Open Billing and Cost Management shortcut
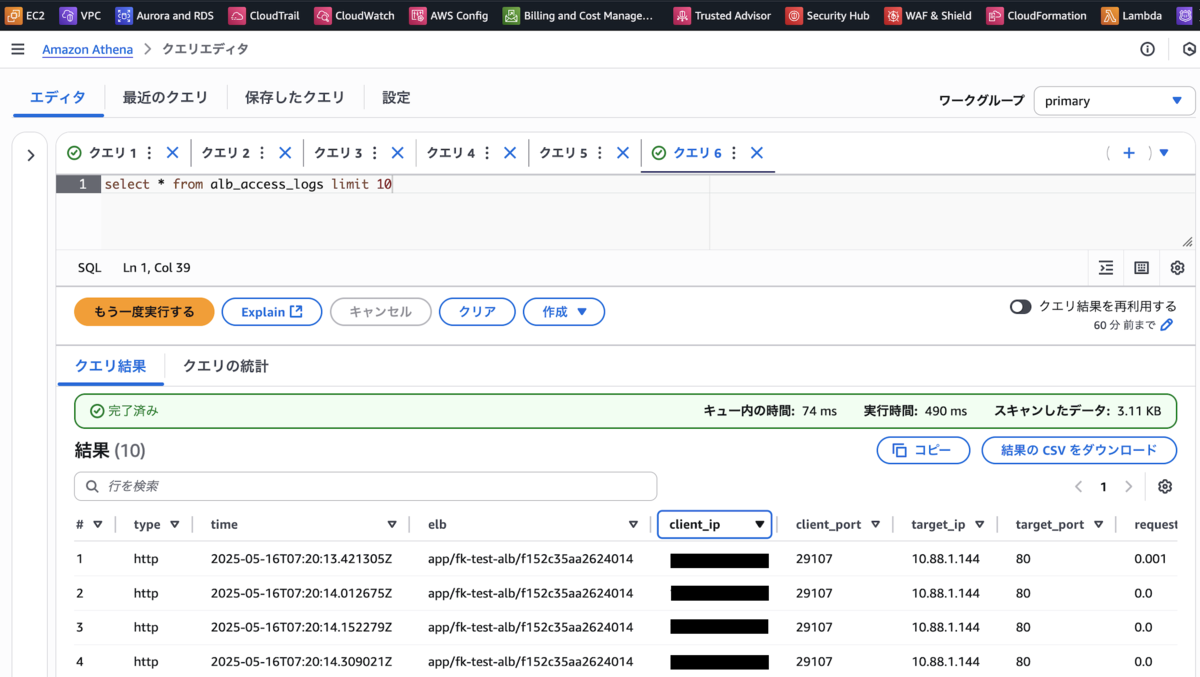This screenshot has height=677, width=1200. pos(579,16)
